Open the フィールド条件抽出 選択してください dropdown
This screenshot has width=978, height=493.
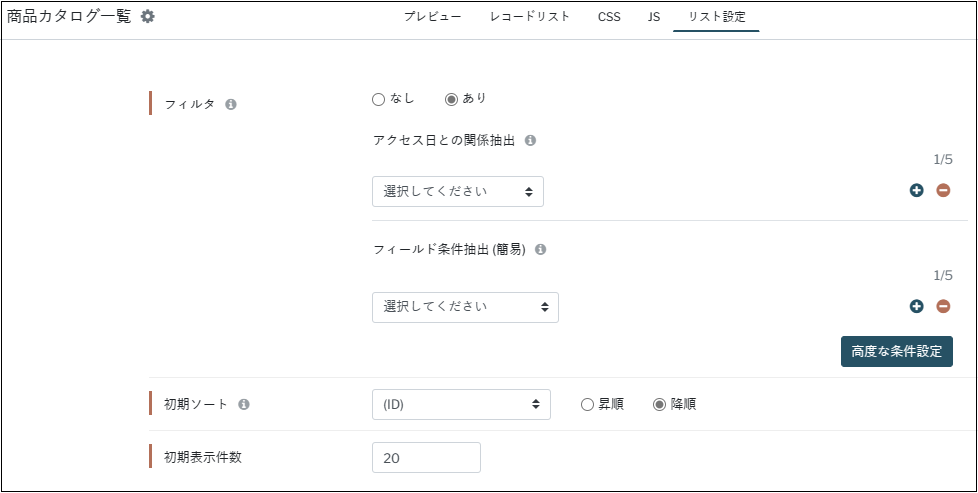tap(465, 307)
